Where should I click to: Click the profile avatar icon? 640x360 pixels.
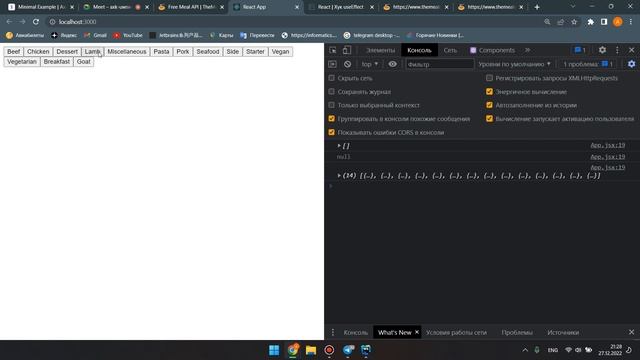pyautogui.click(x=618, y=22)
